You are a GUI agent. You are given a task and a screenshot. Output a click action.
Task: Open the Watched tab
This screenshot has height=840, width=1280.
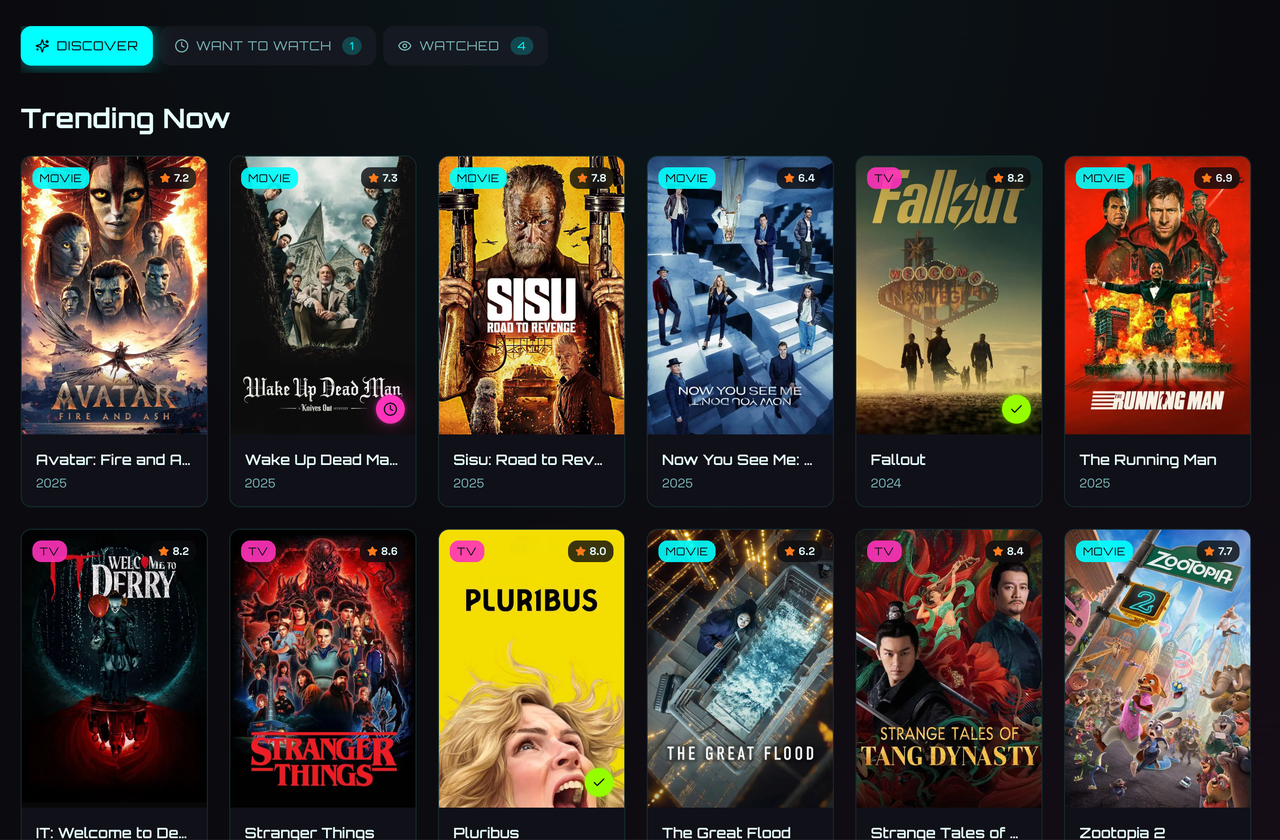(465, 46)
